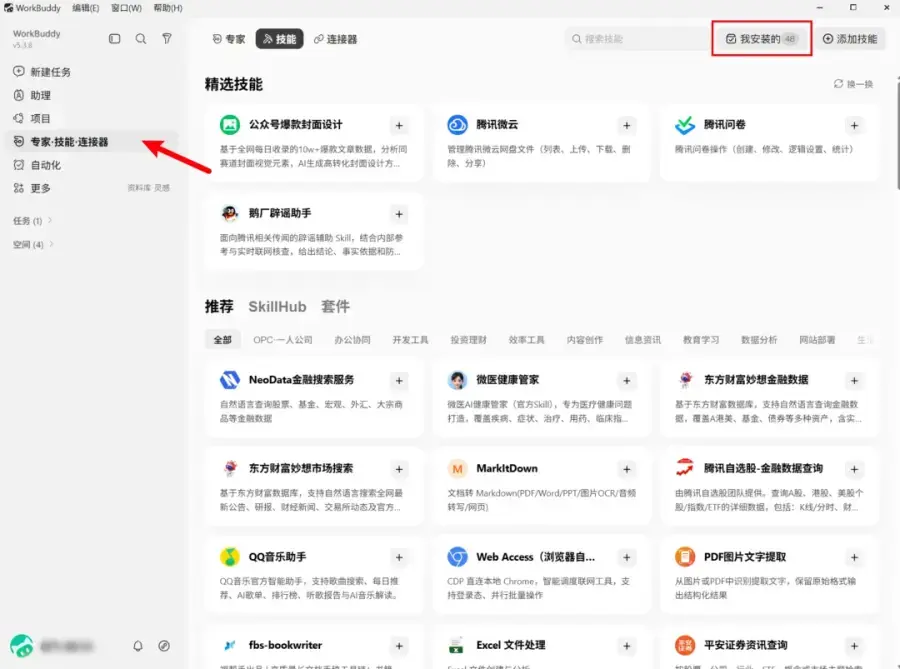This screenshot has width=900, height=669.
Task: Add the QQ音乐助手 skill with plus
Action: pyautogui.click(x=399, y=558)
